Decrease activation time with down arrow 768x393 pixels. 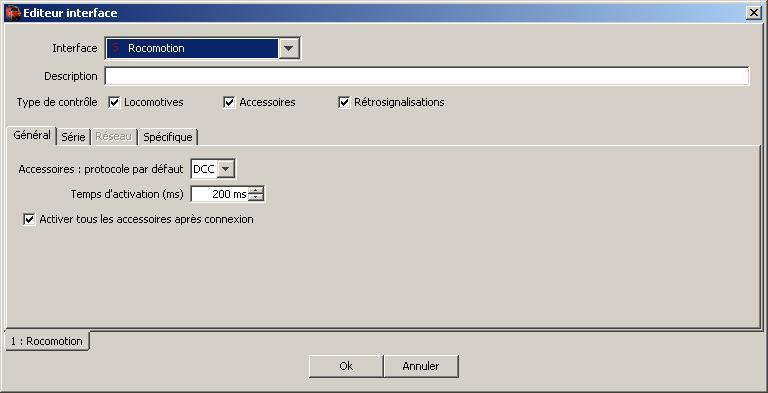(255, 198)
